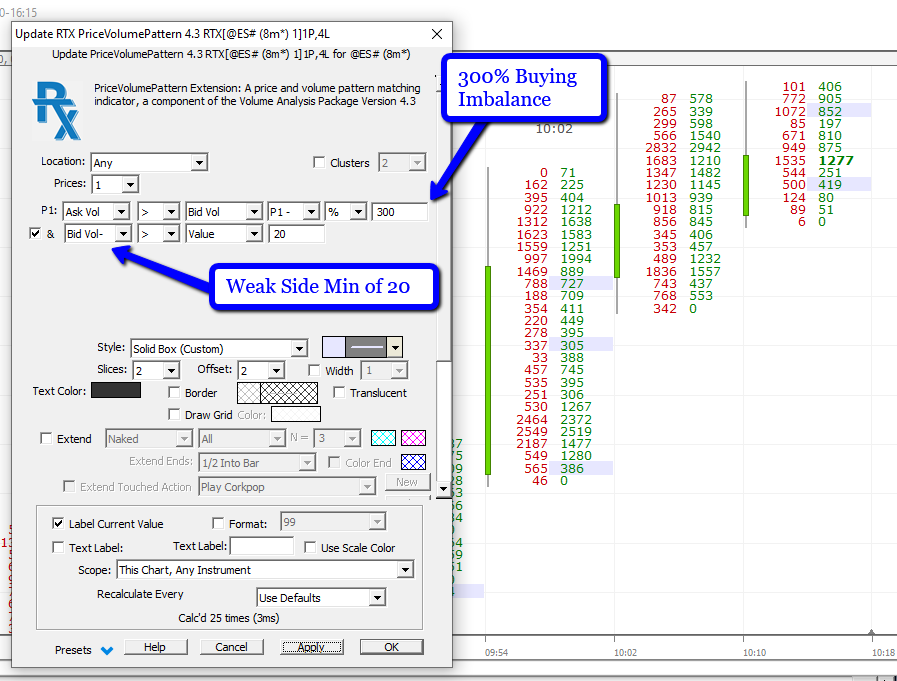Click the dialog scrollbar down arrow

tap(443, 489)
